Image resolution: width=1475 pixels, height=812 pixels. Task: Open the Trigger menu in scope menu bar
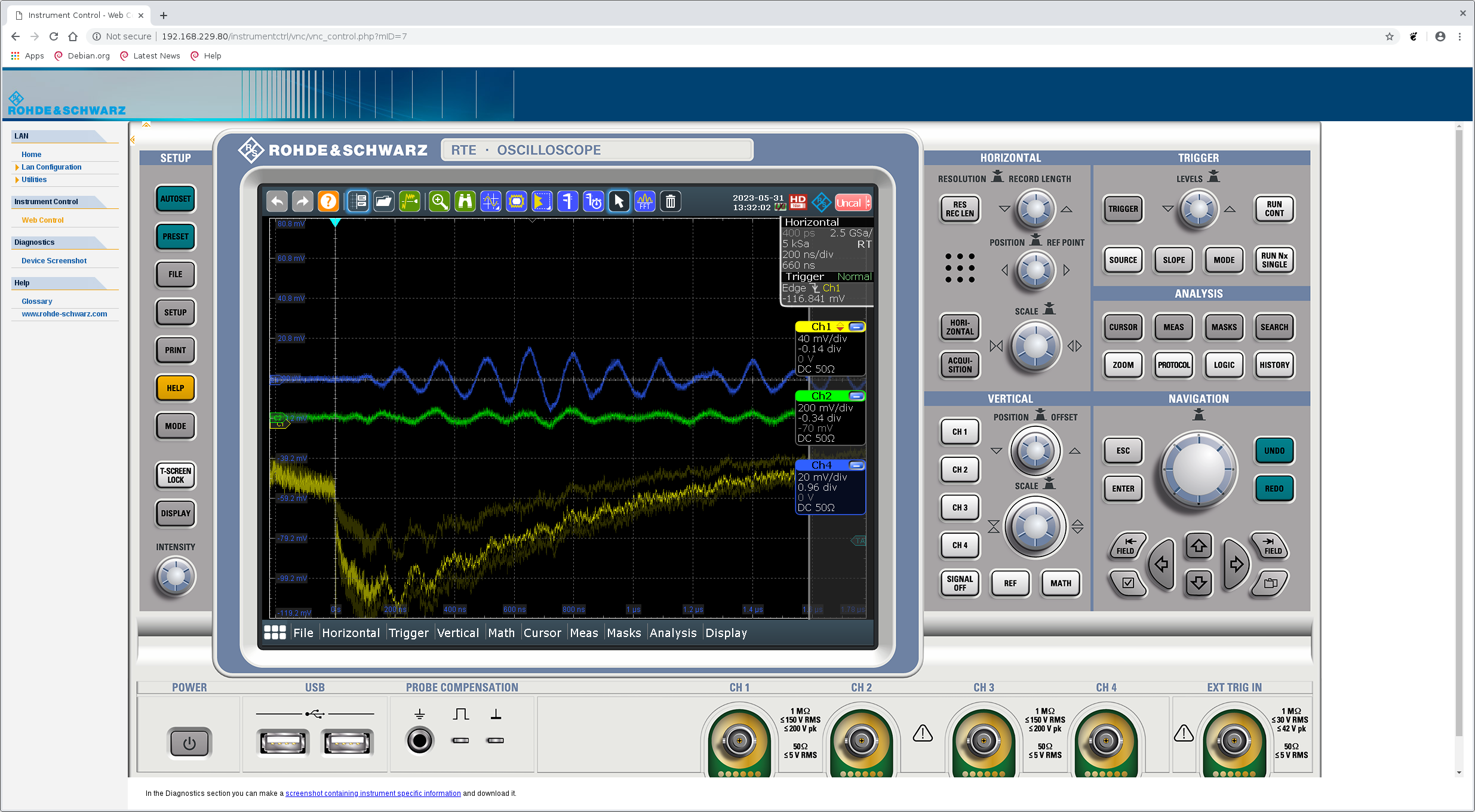408,633
